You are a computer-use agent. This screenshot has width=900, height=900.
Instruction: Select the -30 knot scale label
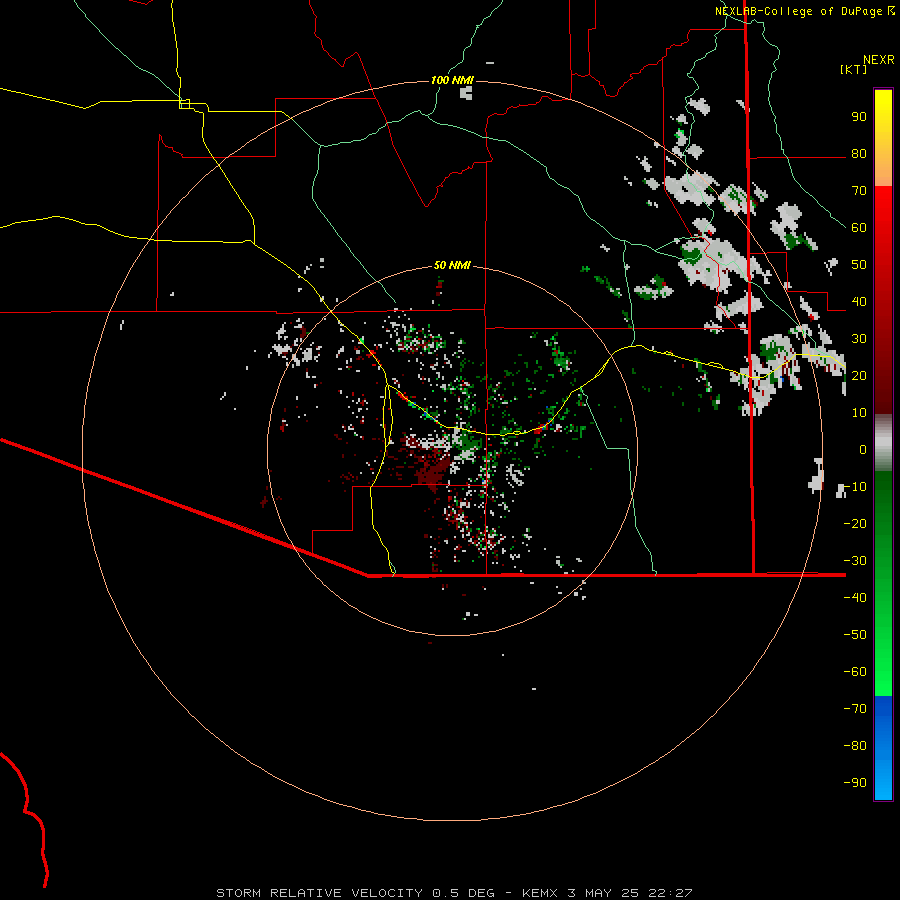855,561
